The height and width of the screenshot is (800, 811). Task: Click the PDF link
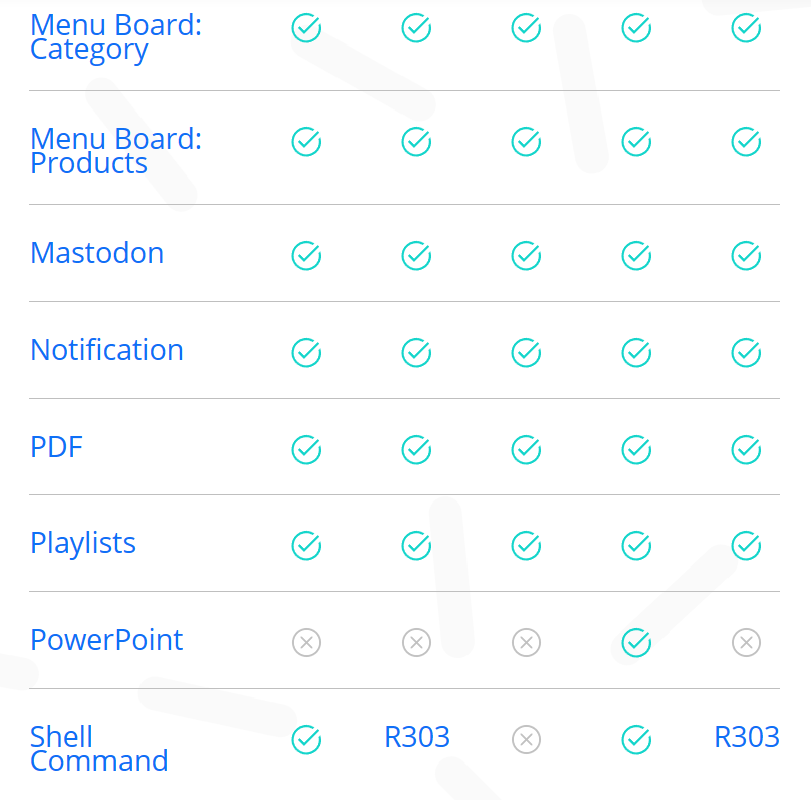point(56,447)
